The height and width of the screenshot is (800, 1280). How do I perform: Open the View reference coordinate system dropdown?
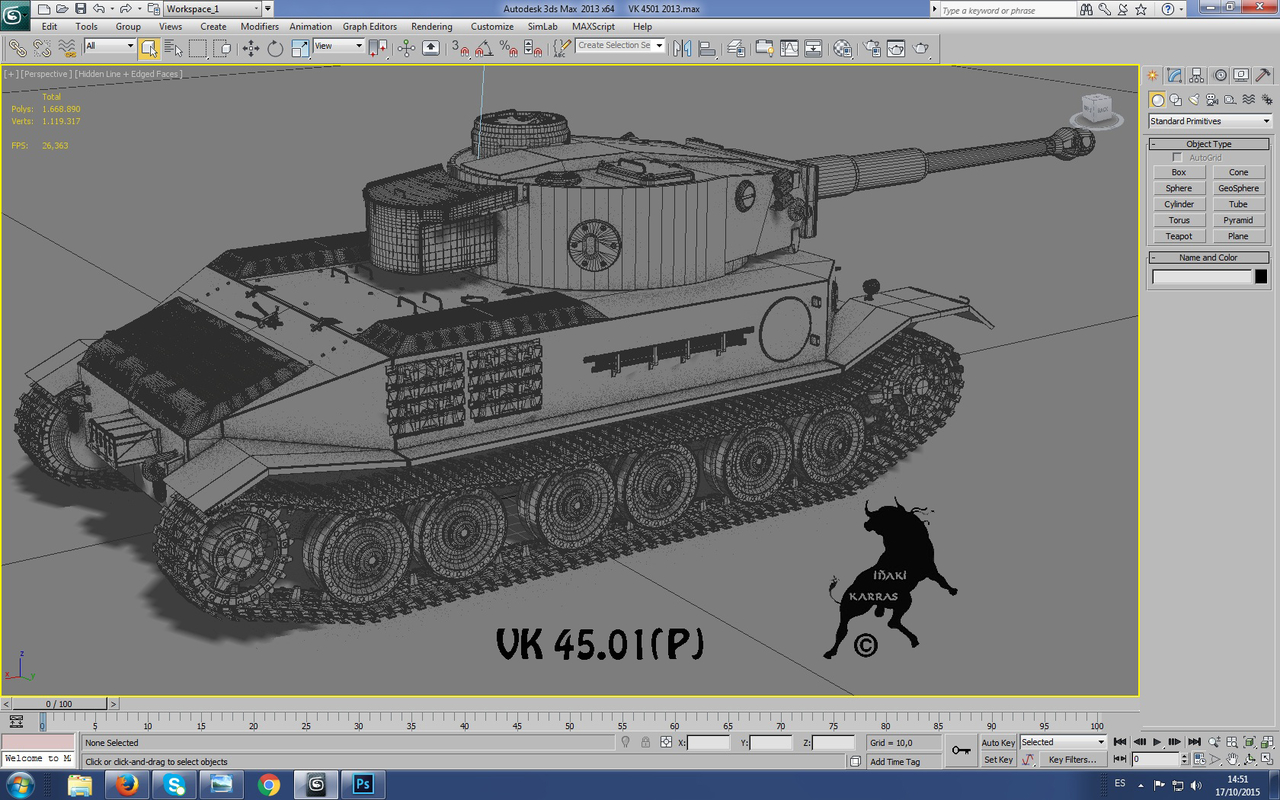[337, 46]
